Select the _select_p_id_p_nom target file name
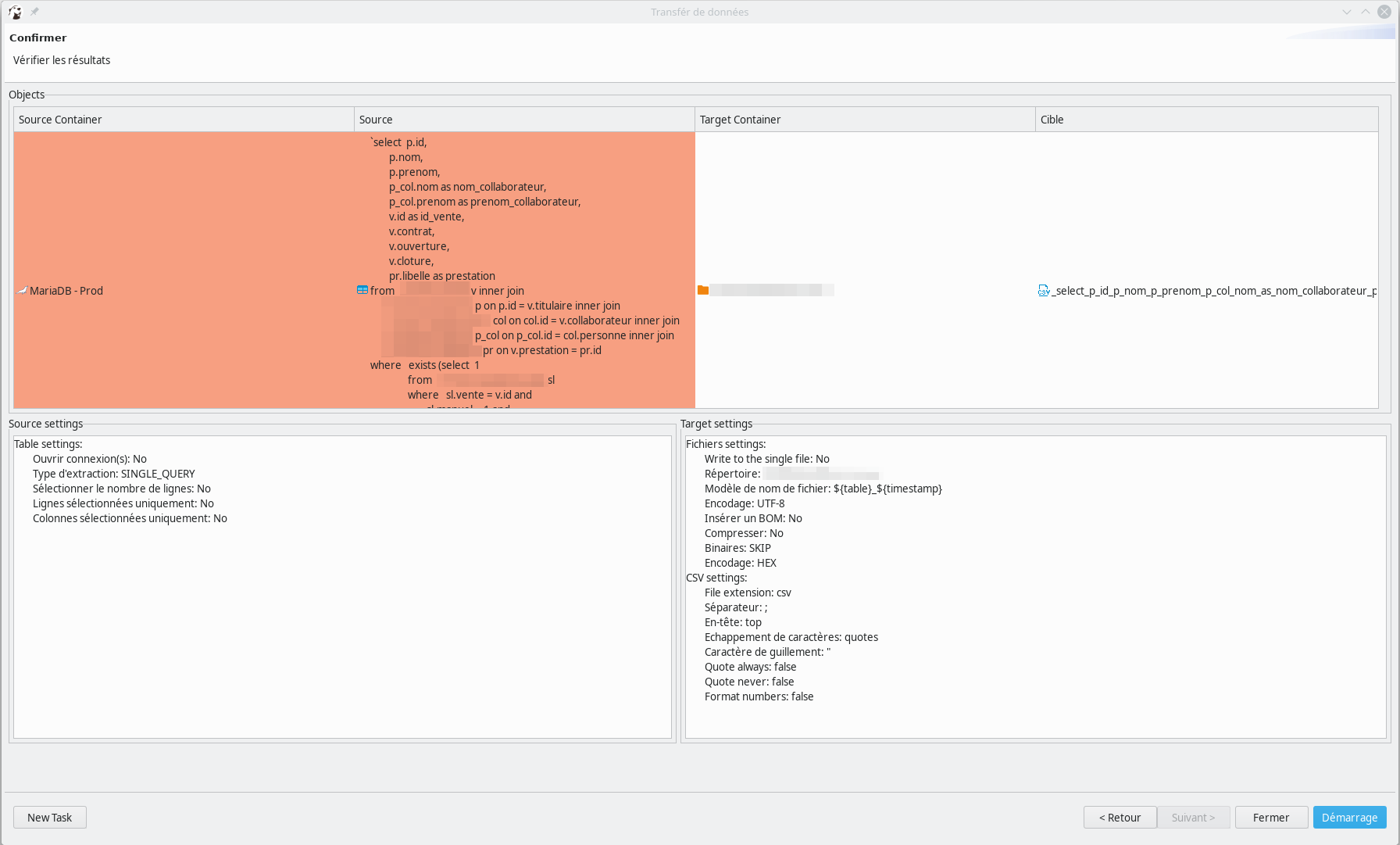This screenshot has width=1400, height=845. pos(1214,291)
